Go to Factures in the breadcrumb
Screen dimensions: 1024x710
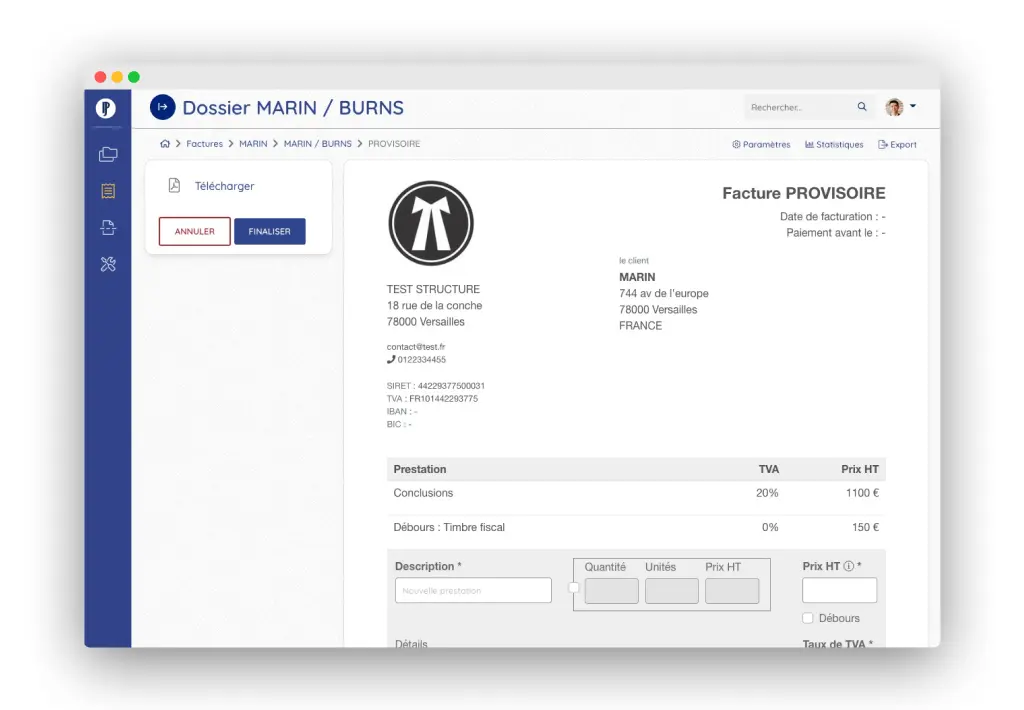[x=204, y=144]
